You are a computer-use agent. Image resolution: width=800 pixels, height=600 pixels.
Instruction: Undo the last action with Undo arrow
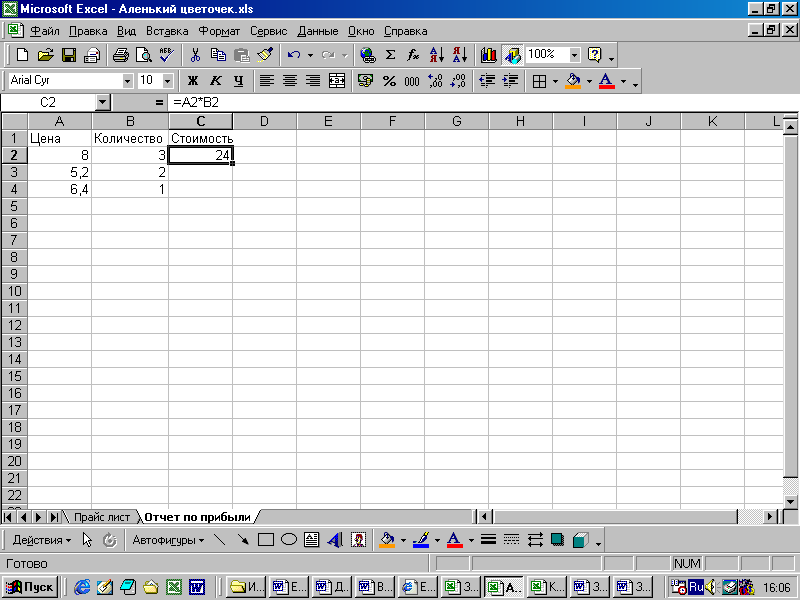point(293,55)
